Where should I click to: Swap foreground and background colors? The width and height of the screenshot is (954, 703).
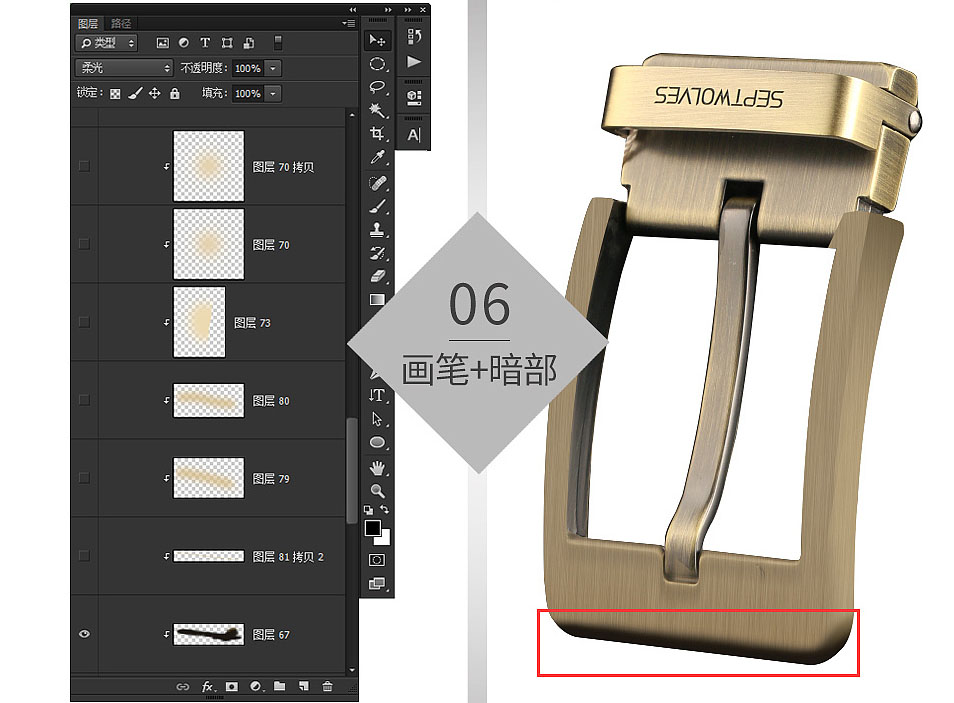(385, 509)
